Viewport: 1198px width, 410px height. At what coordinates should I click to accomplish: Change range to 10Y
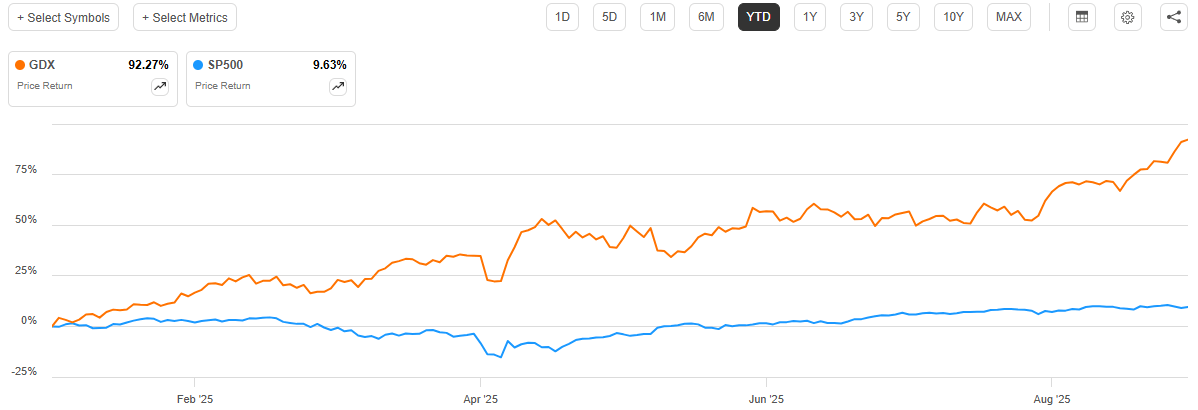pos(954,17)
